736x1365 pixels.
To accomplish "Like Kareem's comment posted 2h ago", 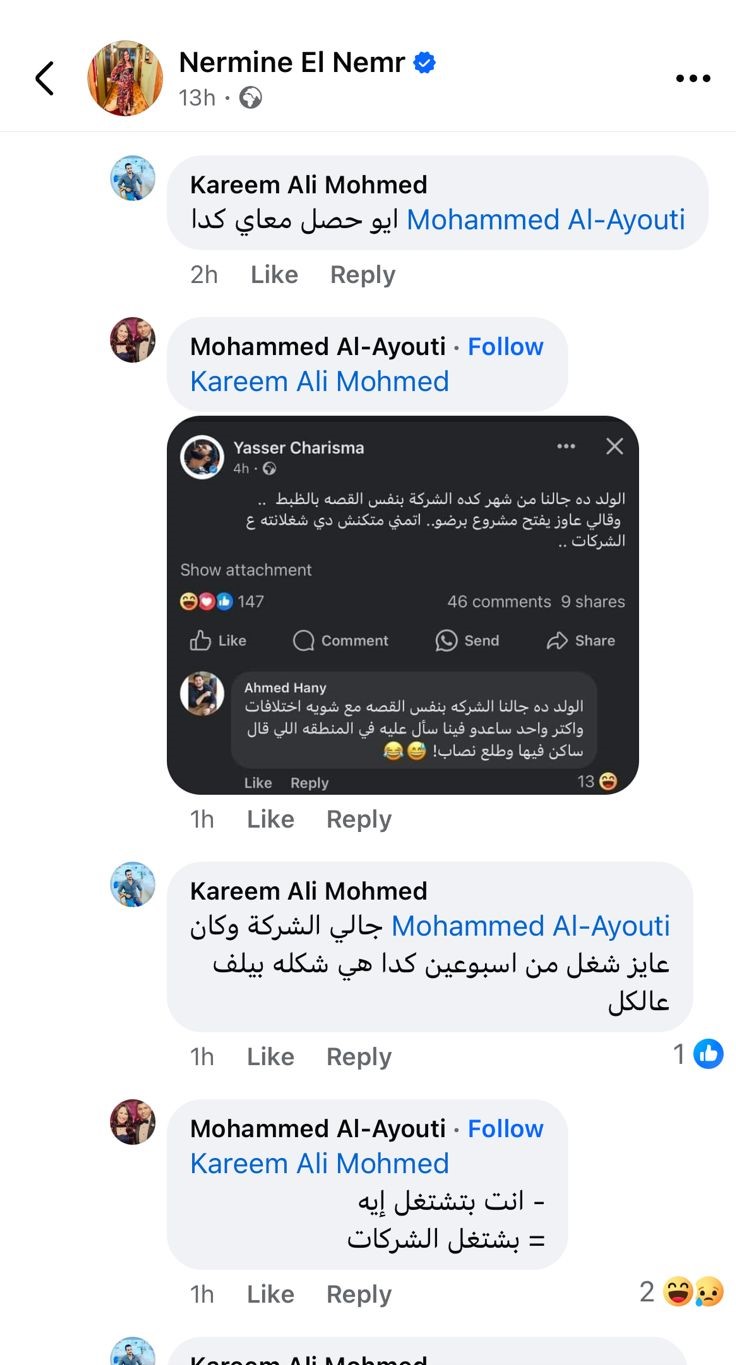I will [274, 275].
